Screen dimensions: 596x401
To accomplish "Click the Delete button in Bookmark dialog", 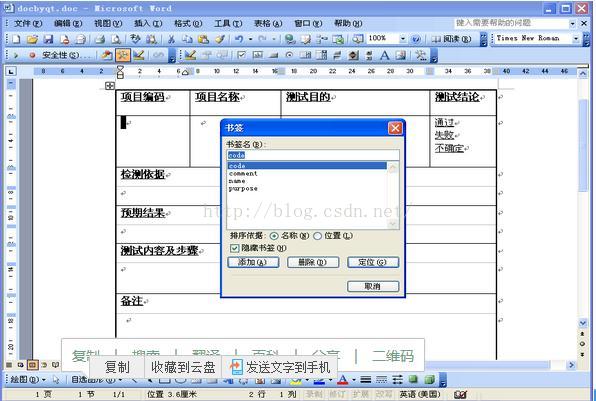I will click(x=313, y=262).
